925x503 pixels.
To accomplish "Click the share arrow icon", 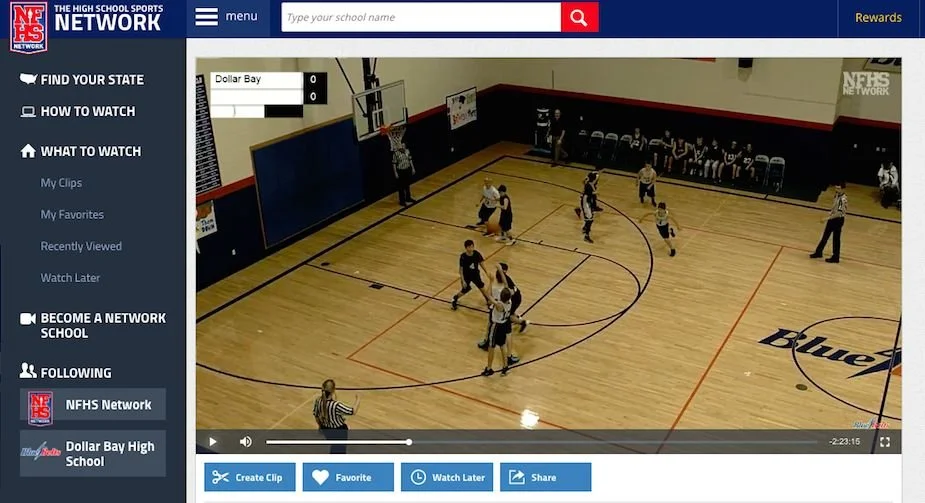I will point(517,476).
